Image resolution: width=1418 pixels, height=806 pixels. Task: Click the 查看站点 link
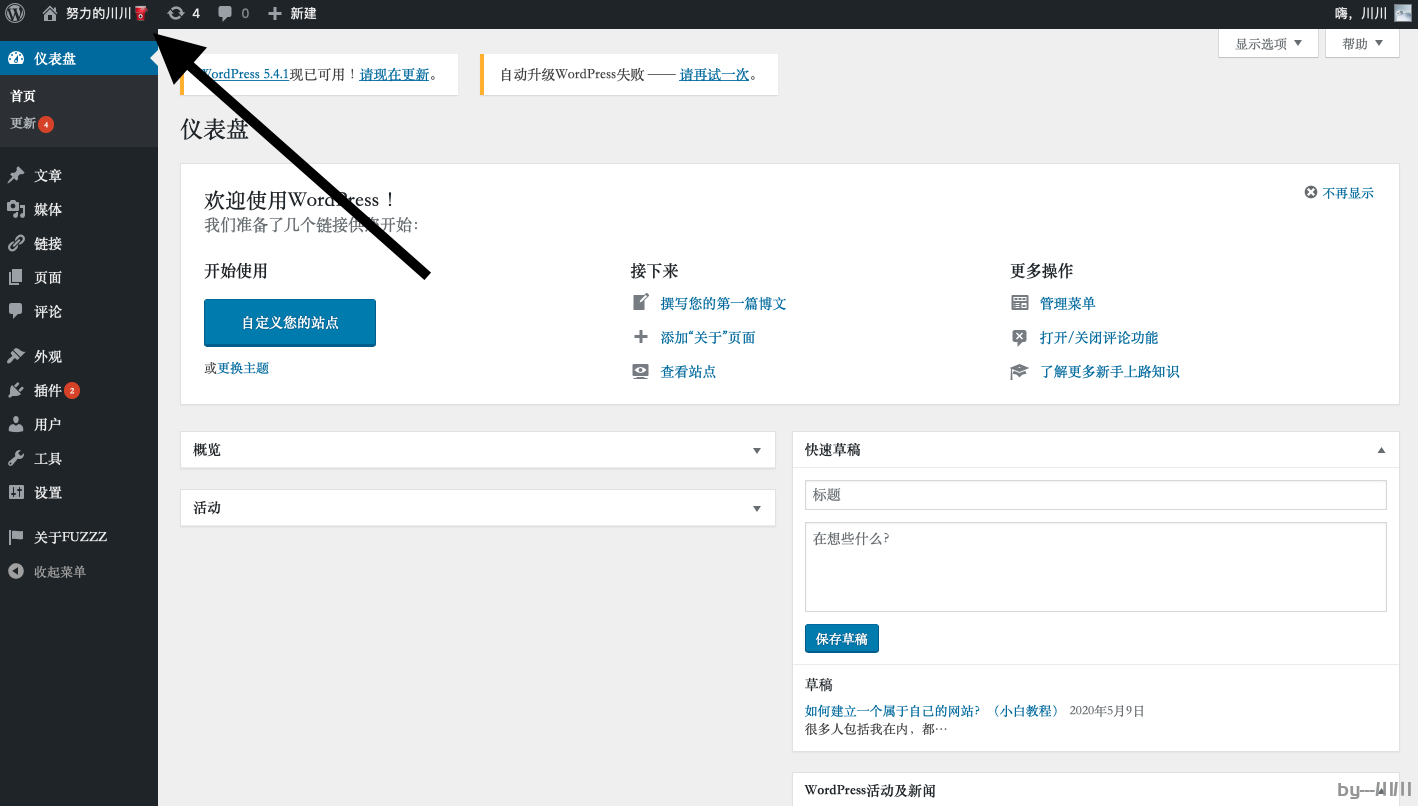(689, 371)
